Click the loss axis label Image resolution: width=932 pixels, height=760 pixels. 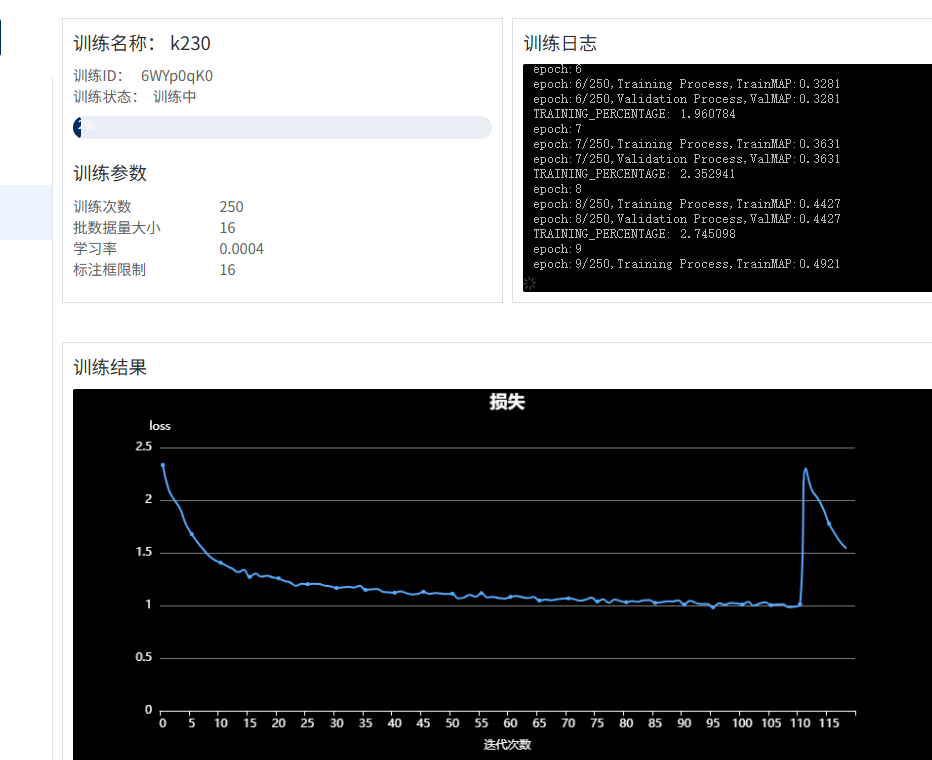click(160, 426)
